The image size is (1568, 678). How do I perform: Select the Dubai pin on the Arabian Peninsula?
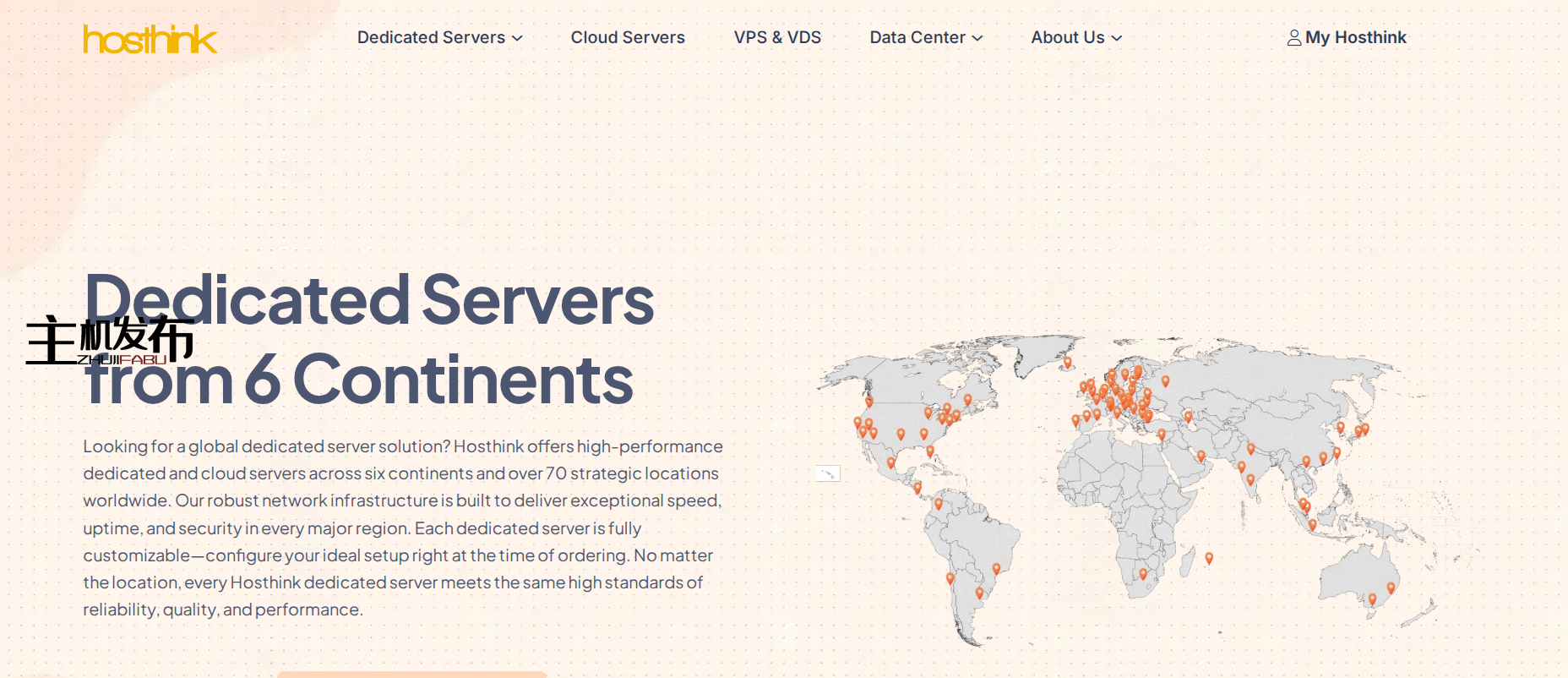[x=1200, y=456]
